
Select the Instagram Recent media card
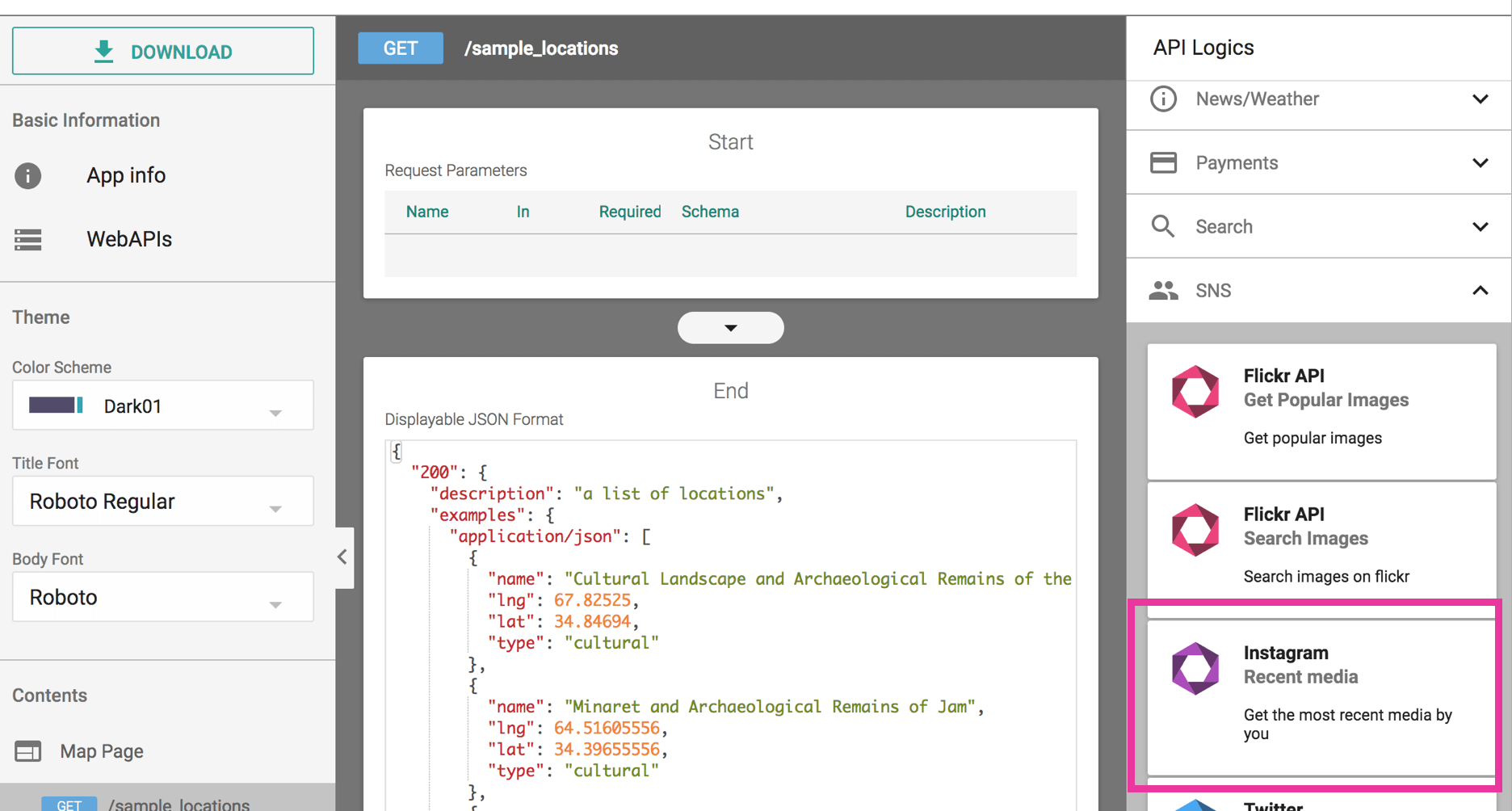[1321, 698]
